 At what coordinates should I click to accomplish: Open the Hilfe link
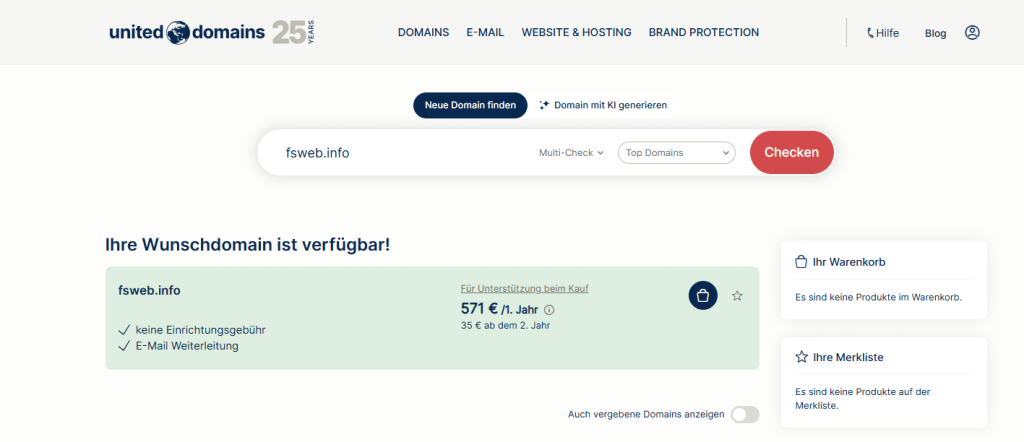coord(883,33)
